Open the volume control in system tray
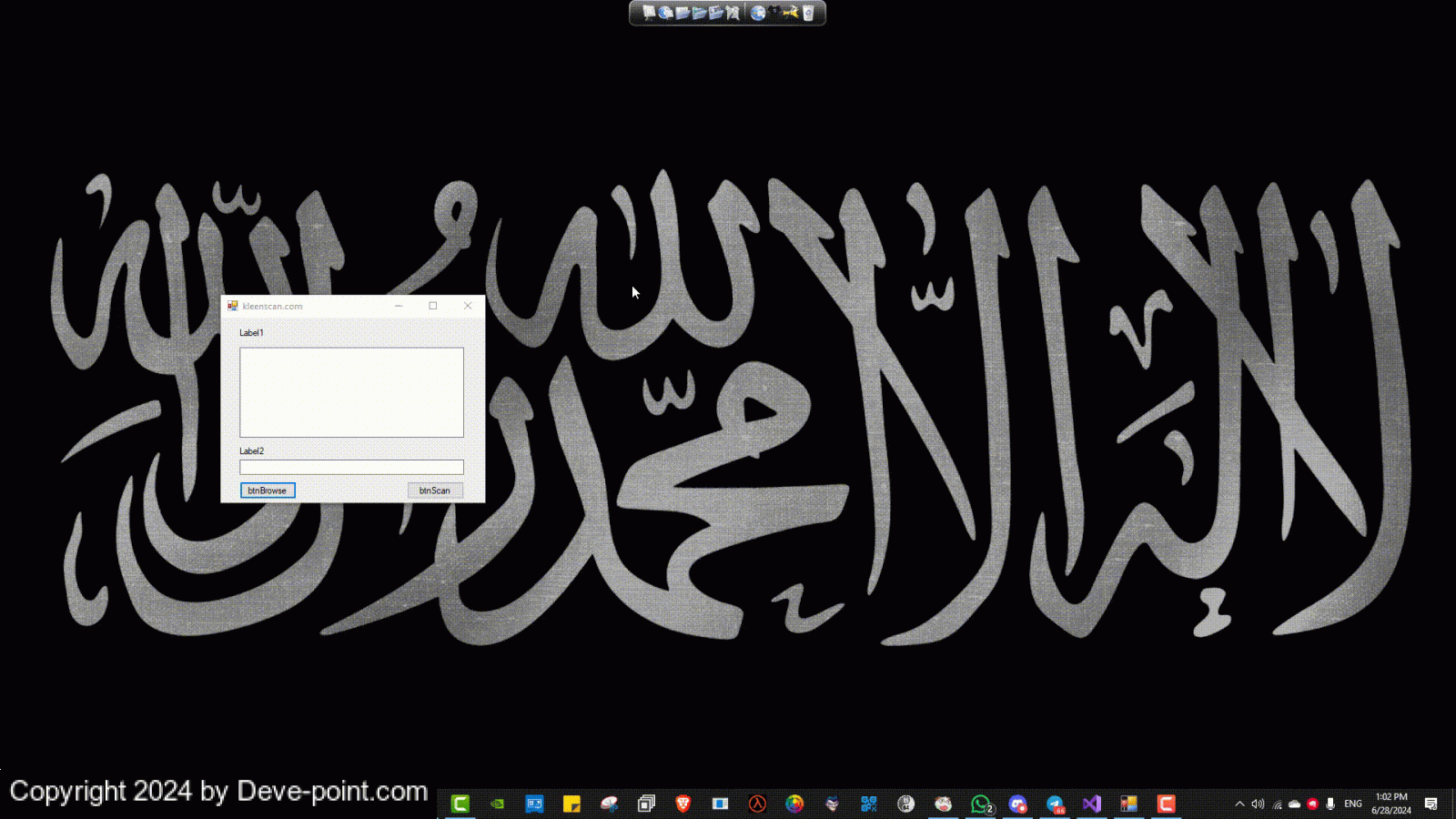 (1258, 804)
